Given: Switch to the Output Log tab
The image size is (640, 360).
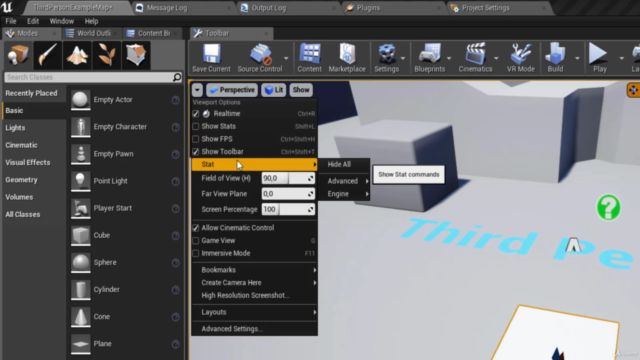Looking at the screenshot, I should click(x=288, y=8).
